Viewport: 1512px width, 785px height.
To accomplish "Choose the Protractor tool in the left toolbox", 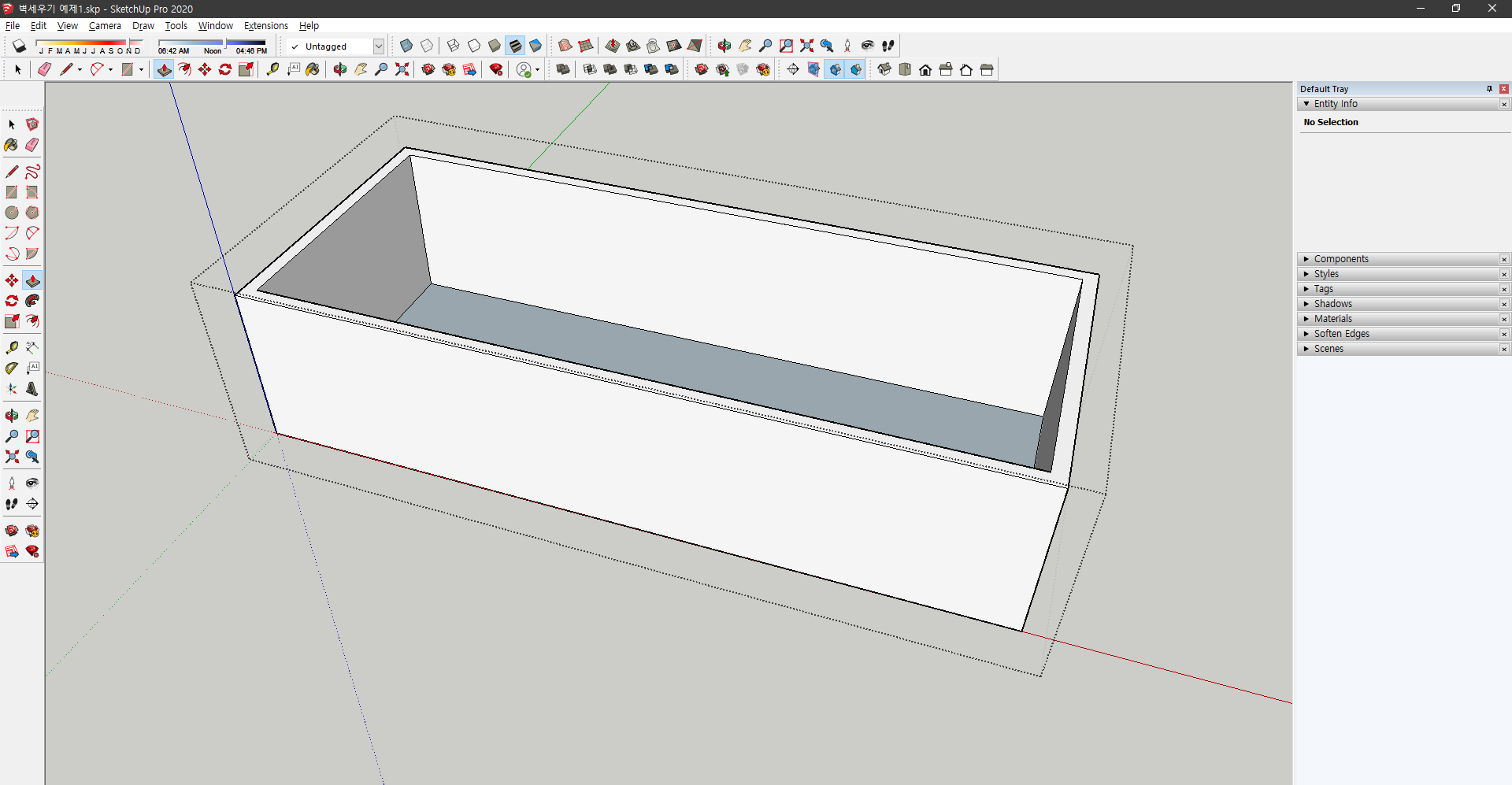I will 12,368.
